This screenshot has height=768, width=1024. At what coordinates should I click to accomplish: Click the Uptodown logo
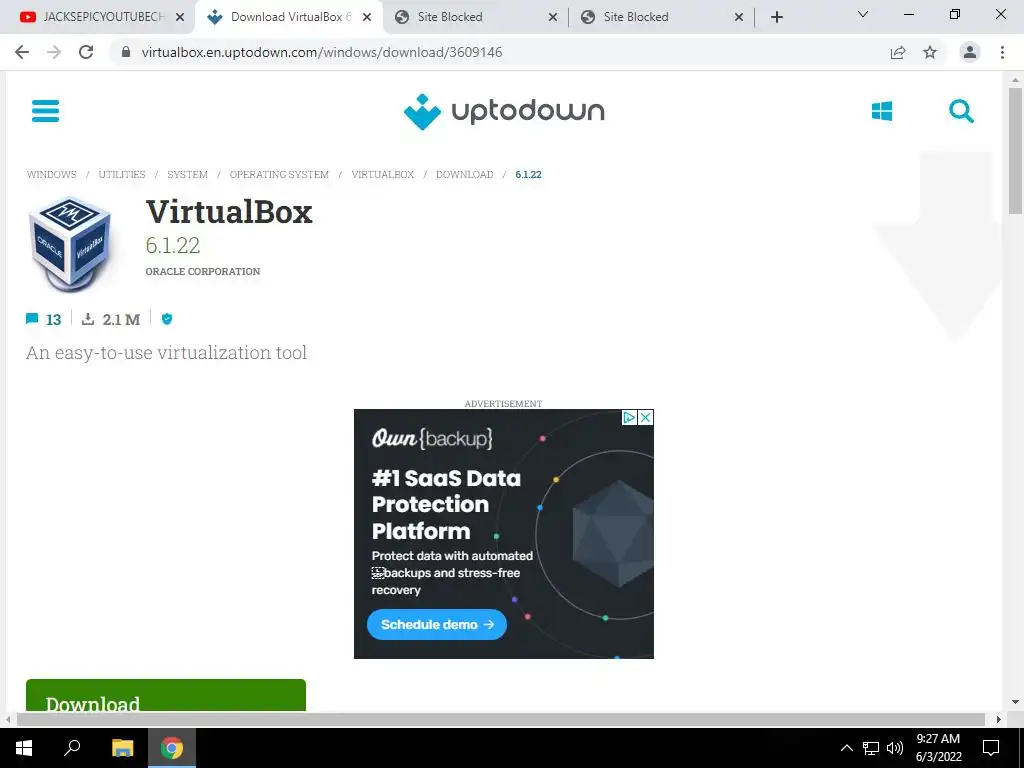504,111
